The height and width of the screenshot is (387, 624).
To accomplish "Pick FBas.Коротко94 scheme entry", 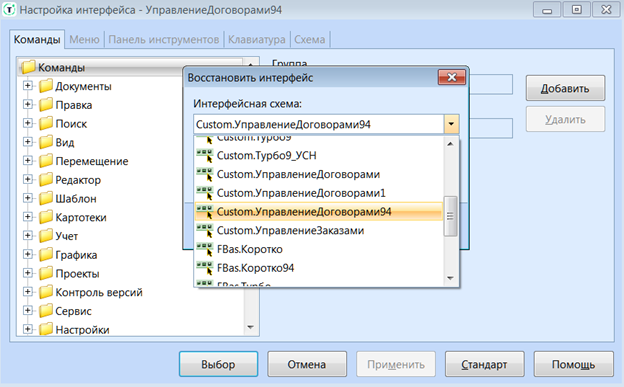I will click(x=319, y=268).
